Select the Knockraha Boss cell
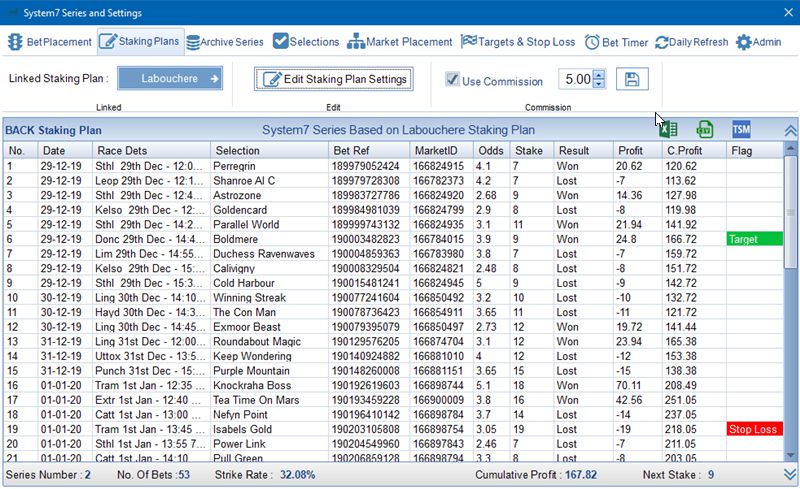800x489 pixels. click(269, 385)
